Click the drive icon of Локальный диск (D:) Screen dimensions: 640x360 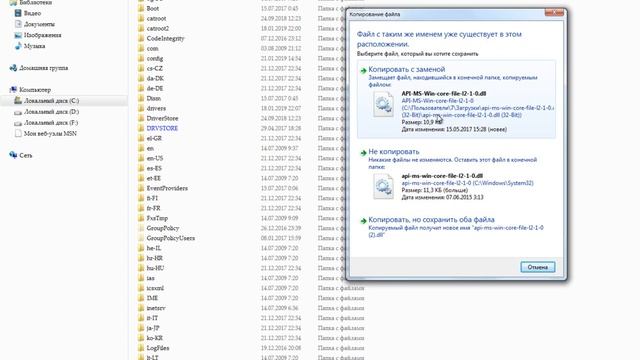click(x=18, y=112)
